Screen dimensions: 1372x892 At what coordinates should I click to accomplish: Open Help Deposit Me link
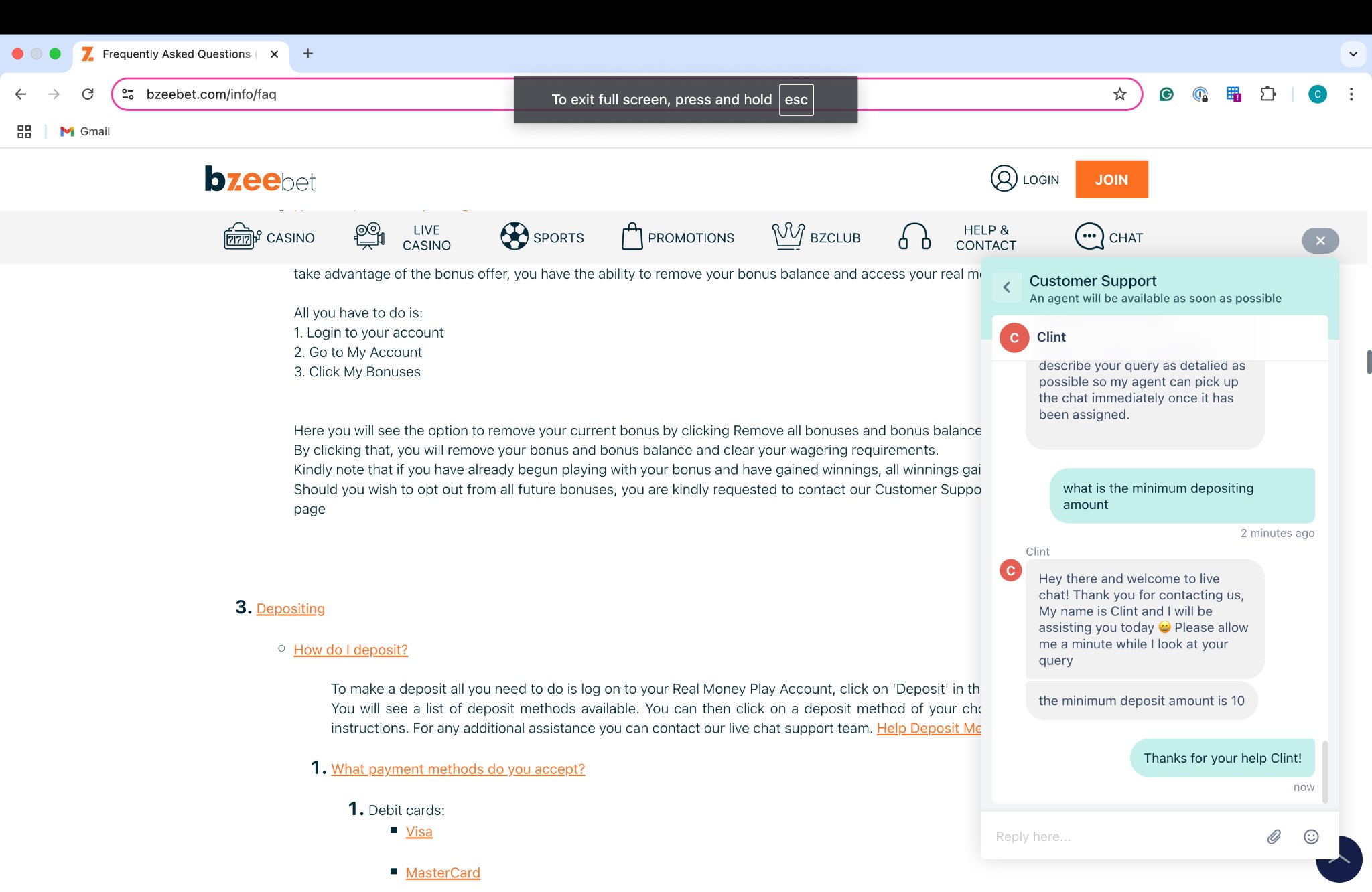point(929,729)
